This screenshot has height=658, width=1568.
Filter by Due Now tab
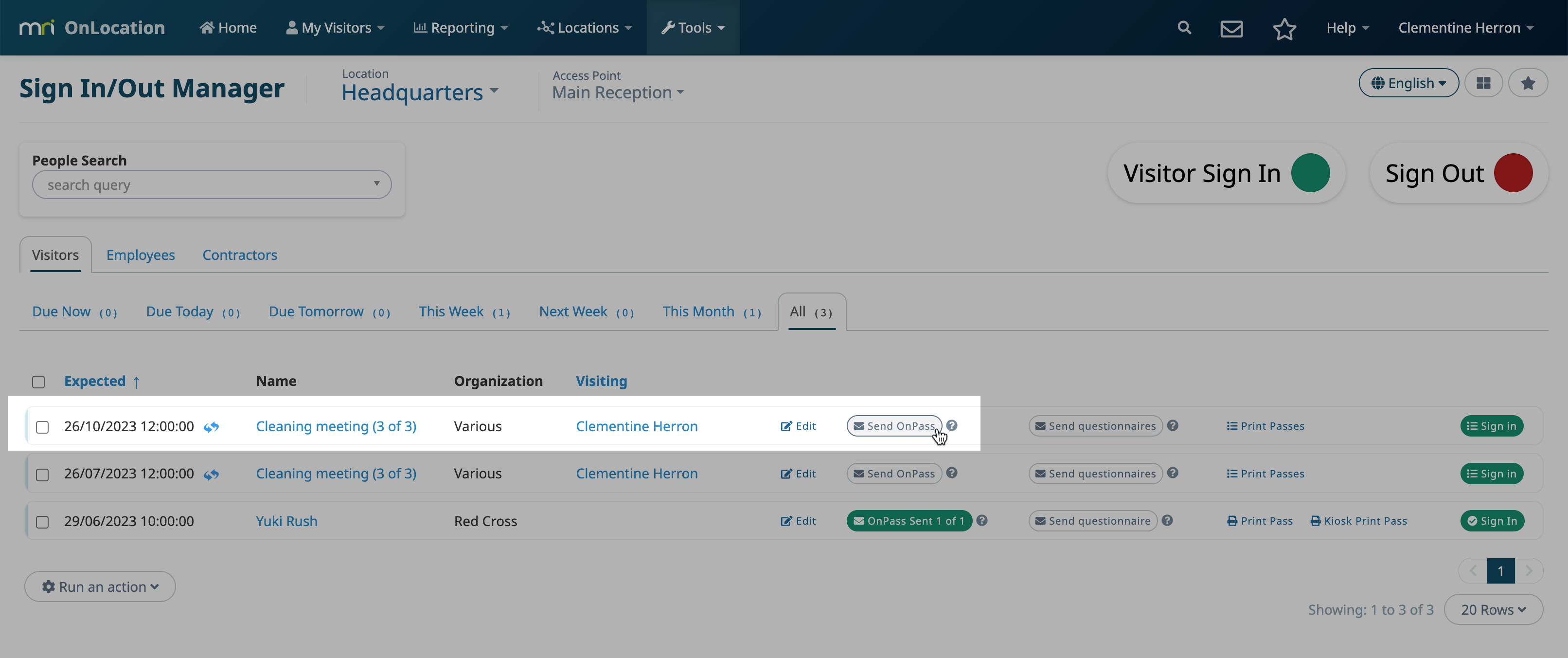74,311
